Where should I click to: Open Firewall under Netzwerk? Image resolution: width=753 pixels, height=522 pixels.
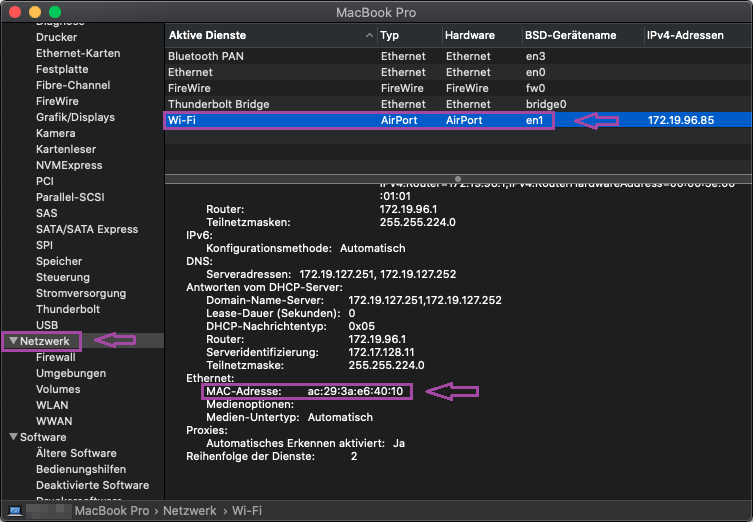(56, 357)
